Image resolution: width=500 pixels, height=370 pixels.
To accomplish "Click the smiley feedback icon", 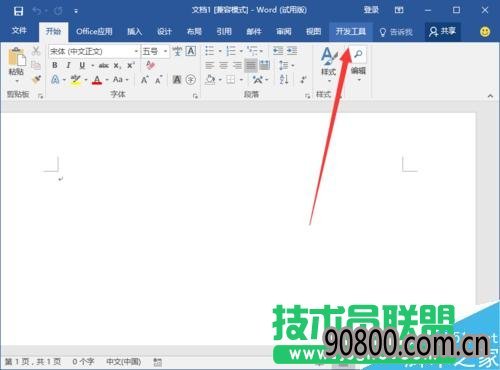I will pyautogui.click(x=485, y=32).
